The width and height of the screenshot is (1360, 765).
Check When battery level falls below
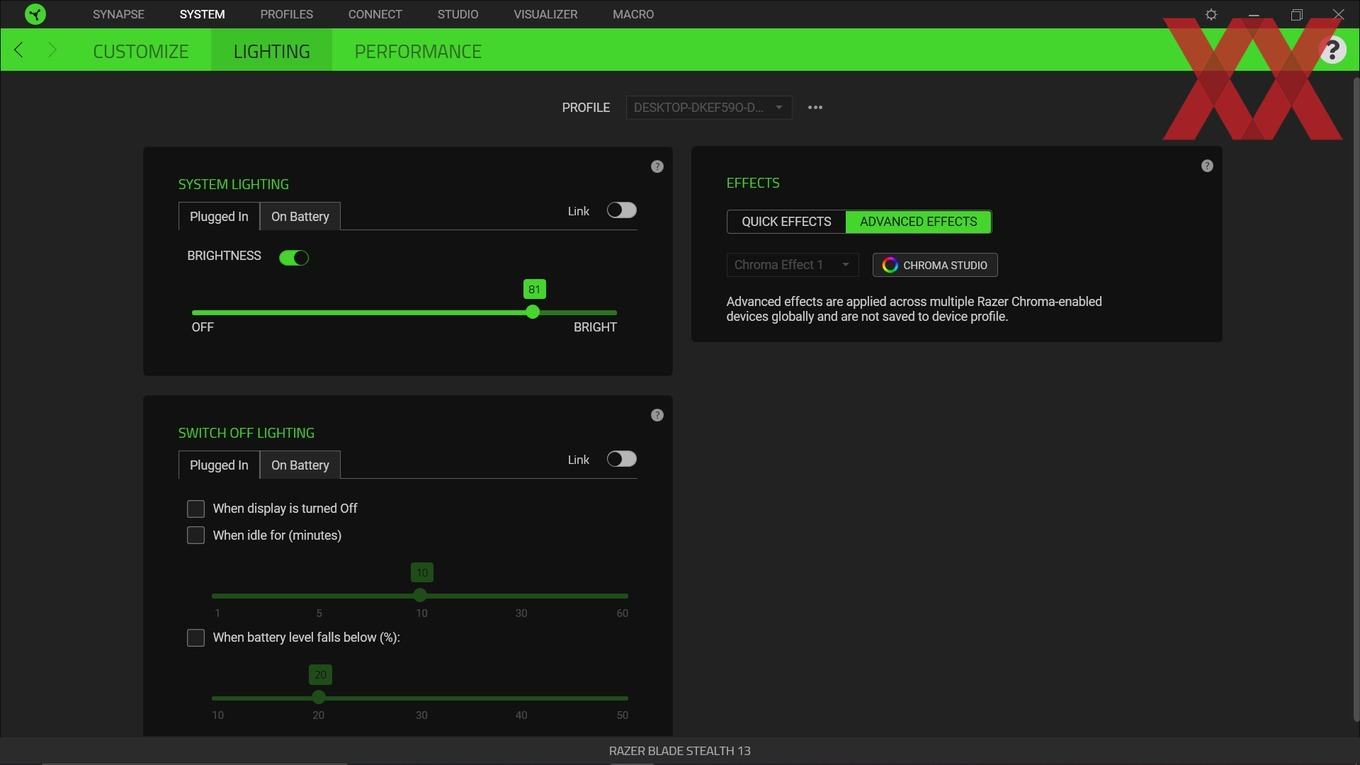coord(196,638)
